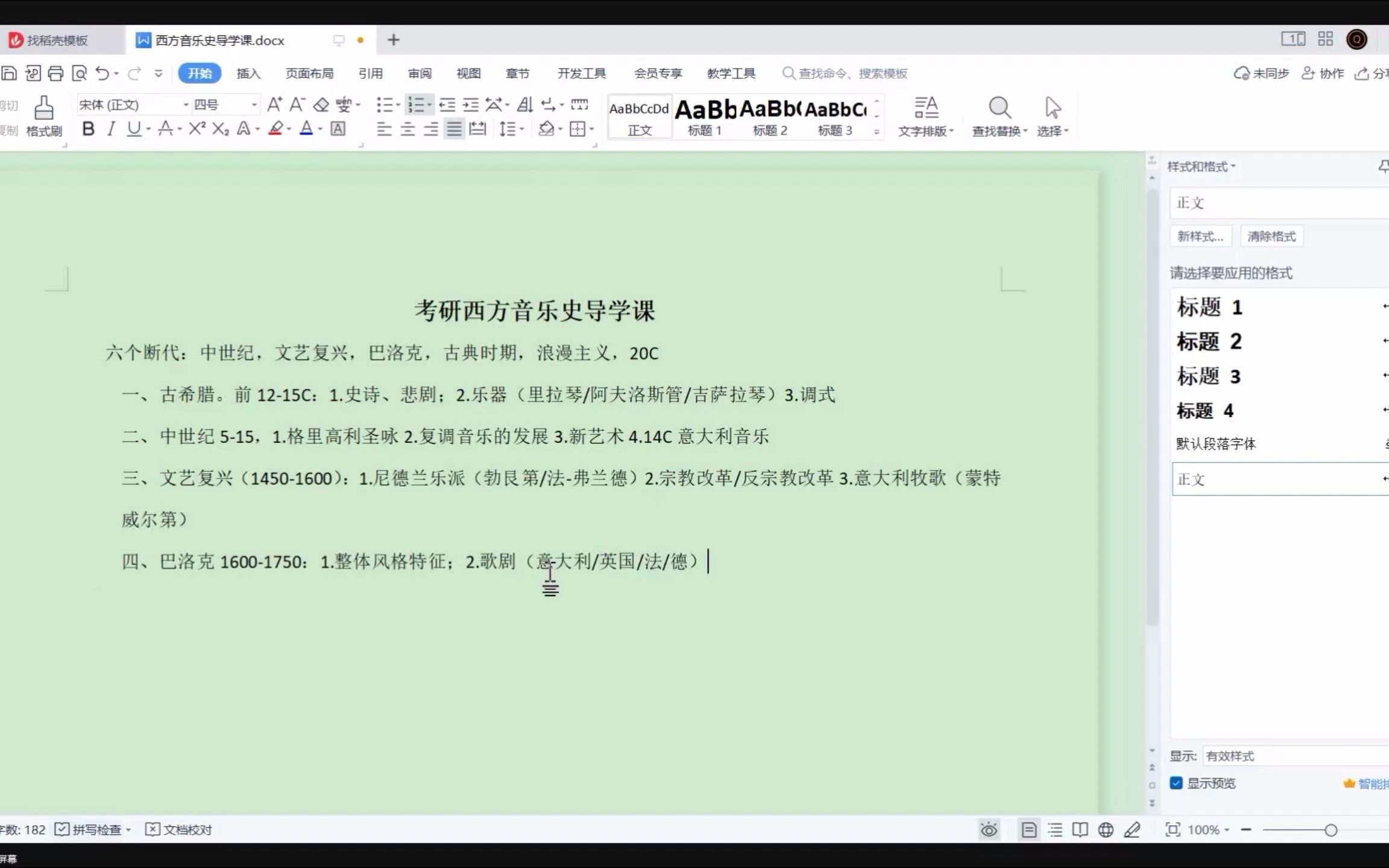Increase font size icon
This screenshot has width=1389, height=868.
click(274, 104)
